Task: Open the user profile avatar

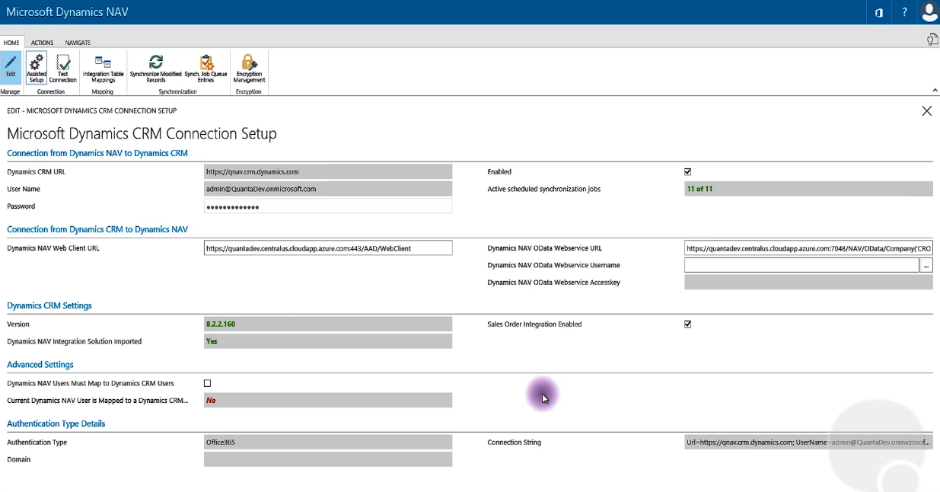Action: point(929,12)
